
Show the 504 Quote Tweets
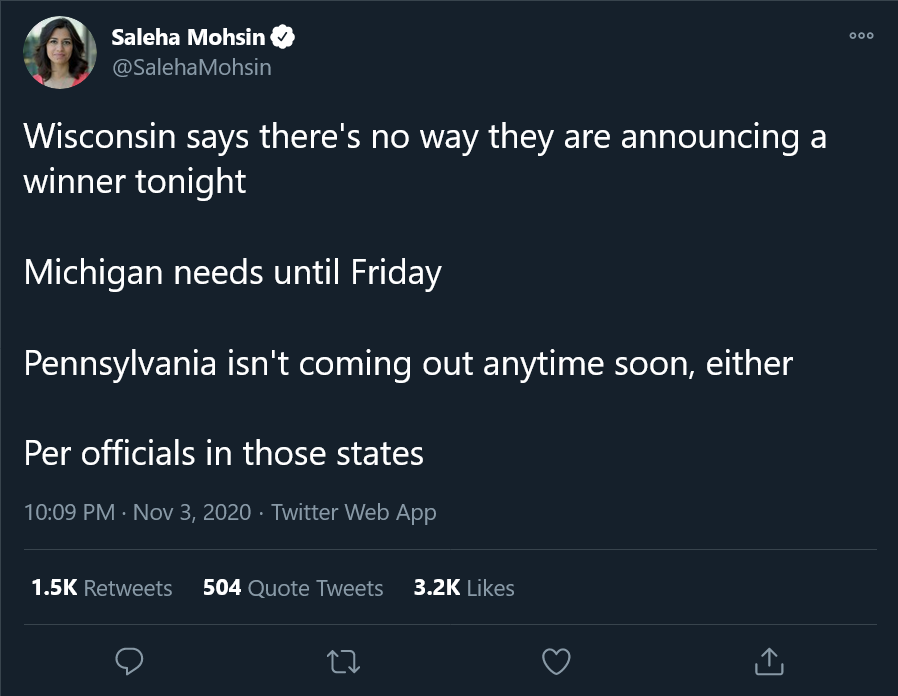click(x=293, y=588)
